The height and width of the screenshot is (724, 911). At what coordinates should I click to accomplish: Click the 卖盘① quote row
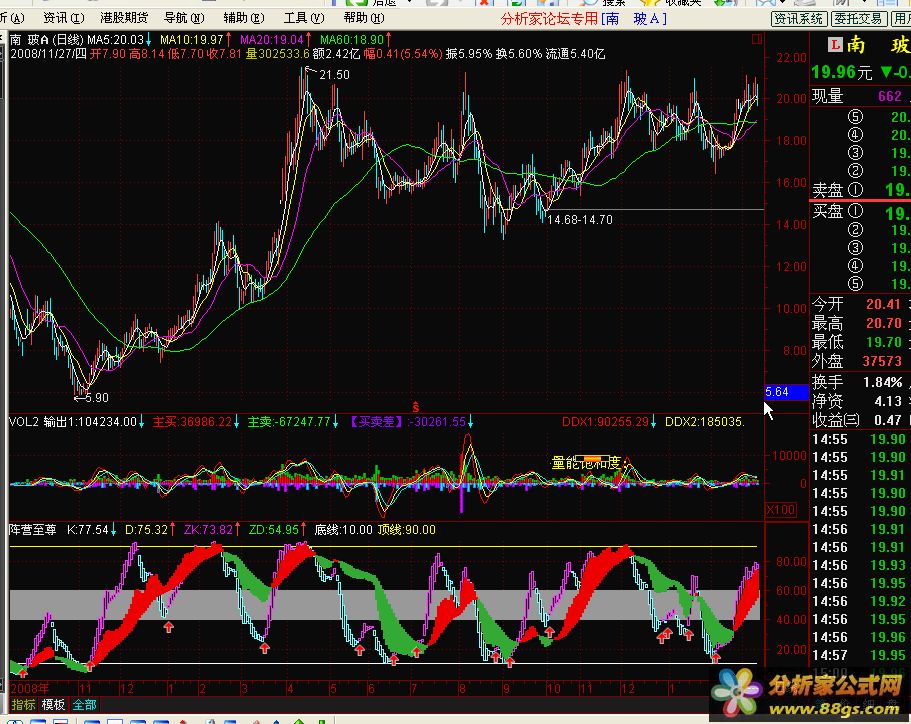click(x=860, y=189)
